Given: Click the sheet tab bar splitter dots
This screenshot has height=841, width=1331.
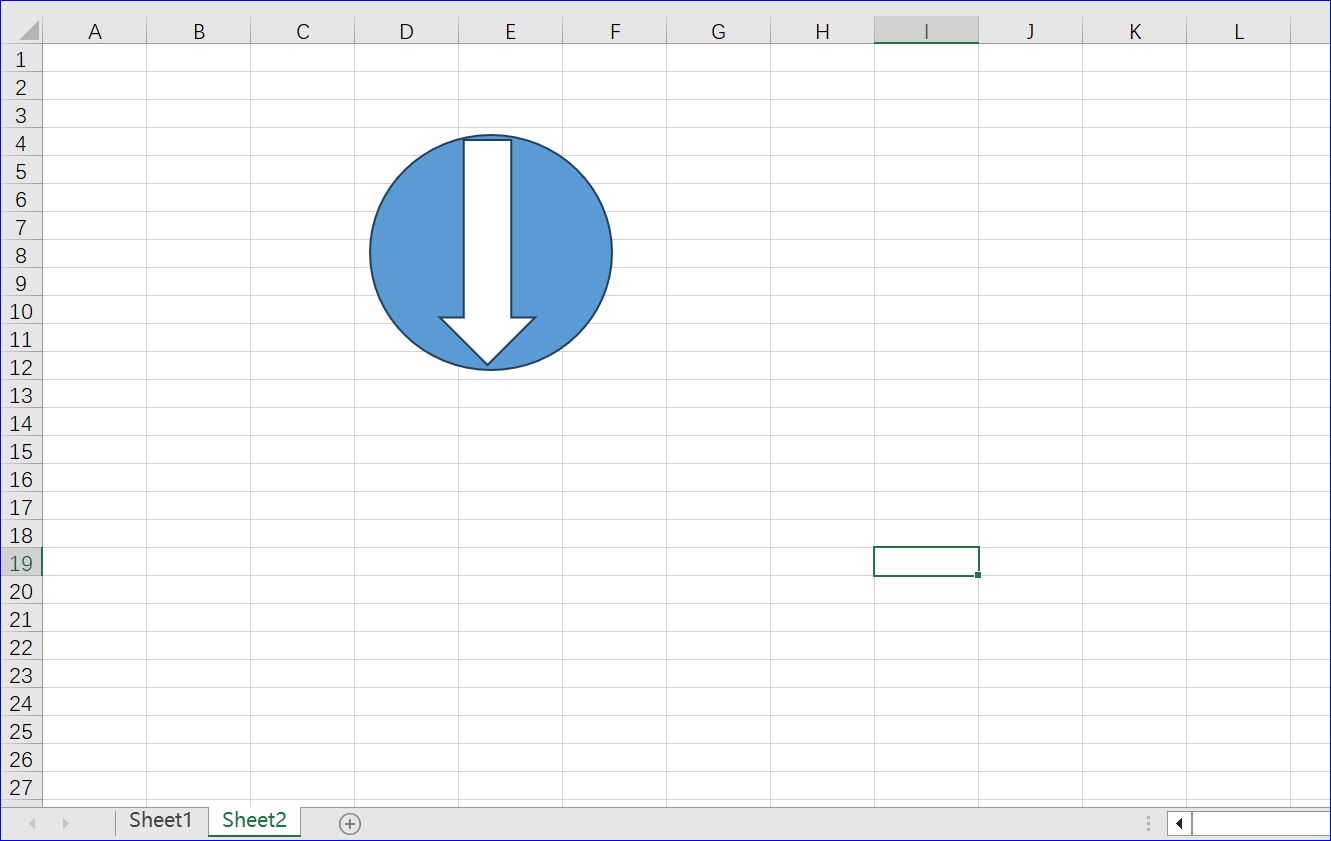Looking at the screenshot, I should pos(1148,823).
